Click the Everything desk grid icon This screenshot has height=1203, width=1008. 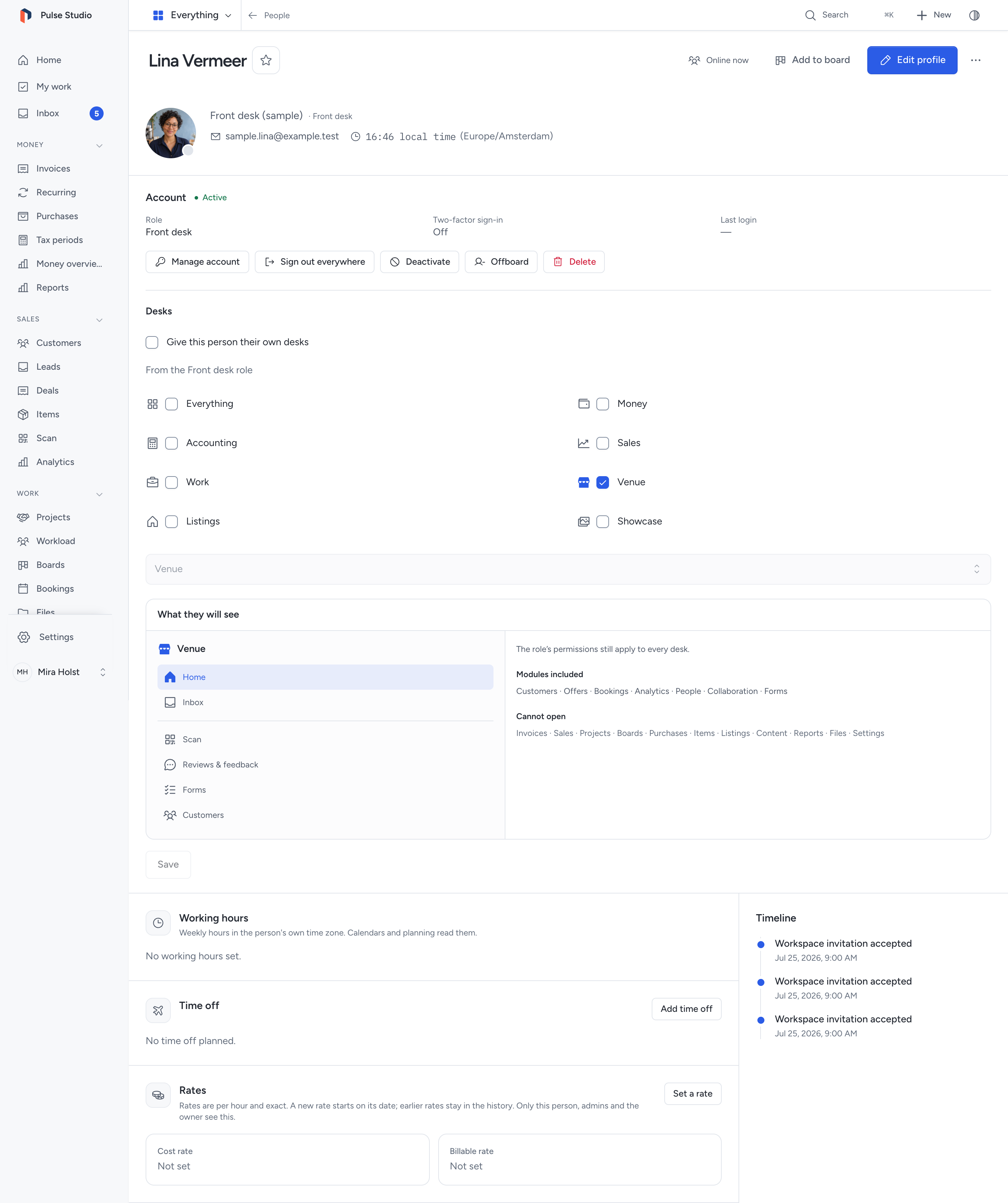(x=152, y=404)
